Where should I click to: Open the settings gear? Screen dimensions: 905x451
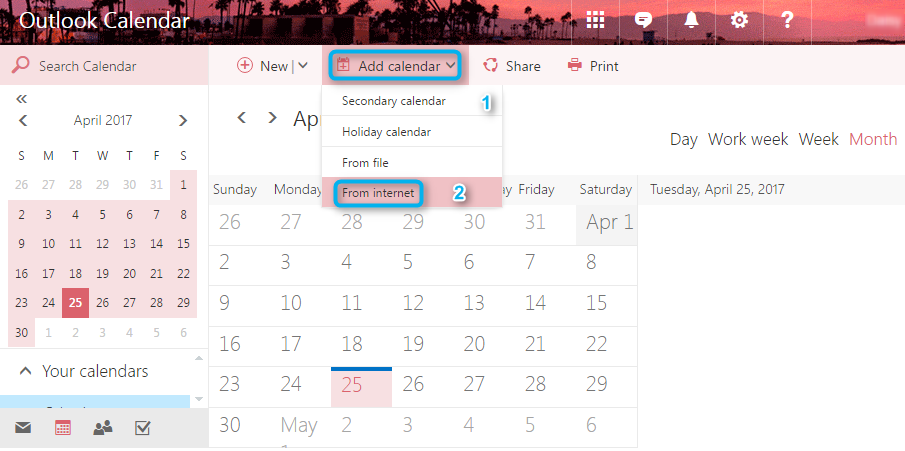[x=739, y=20]
